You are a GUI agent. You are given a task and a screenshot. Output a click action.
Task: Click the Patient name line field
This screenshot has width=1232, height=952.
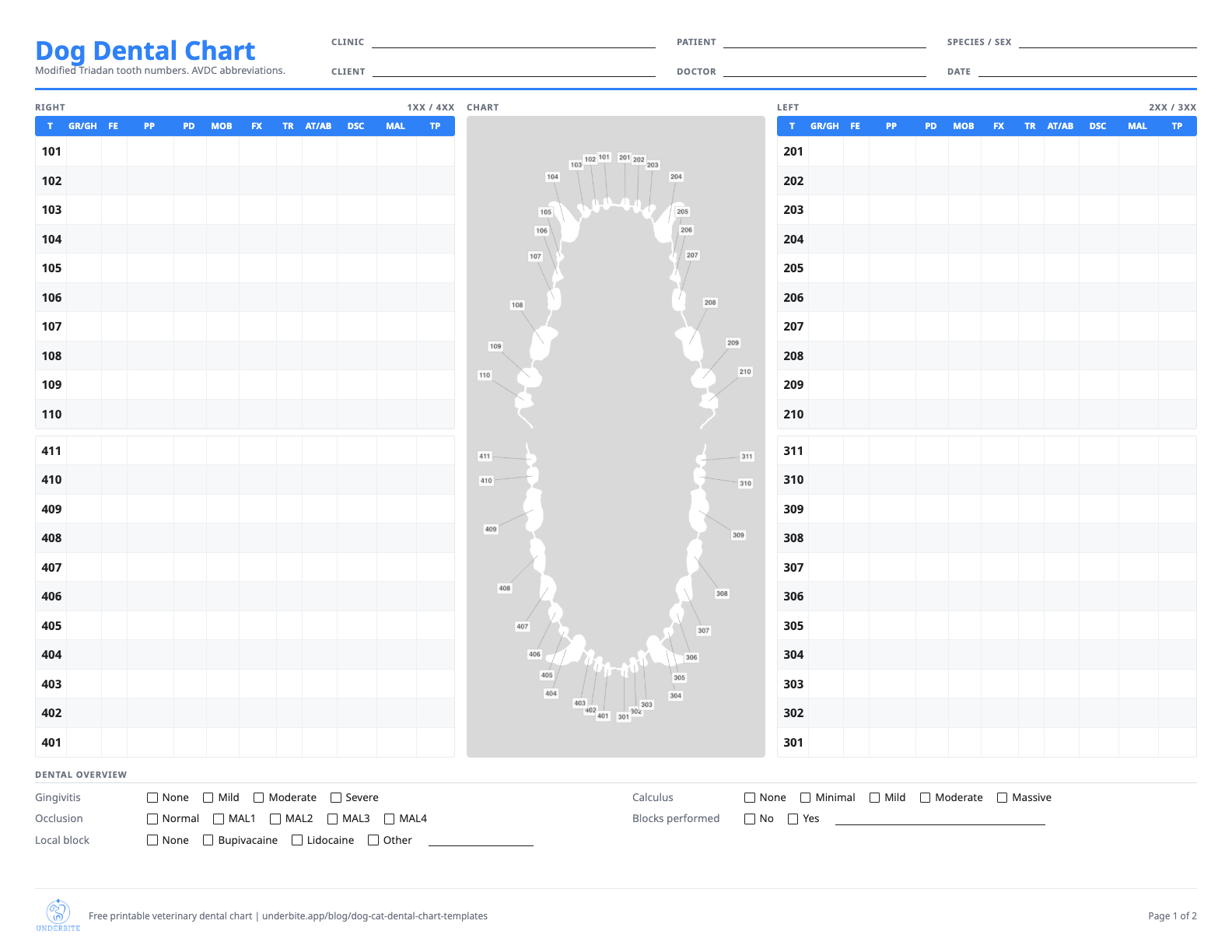[x=824, y=42]
